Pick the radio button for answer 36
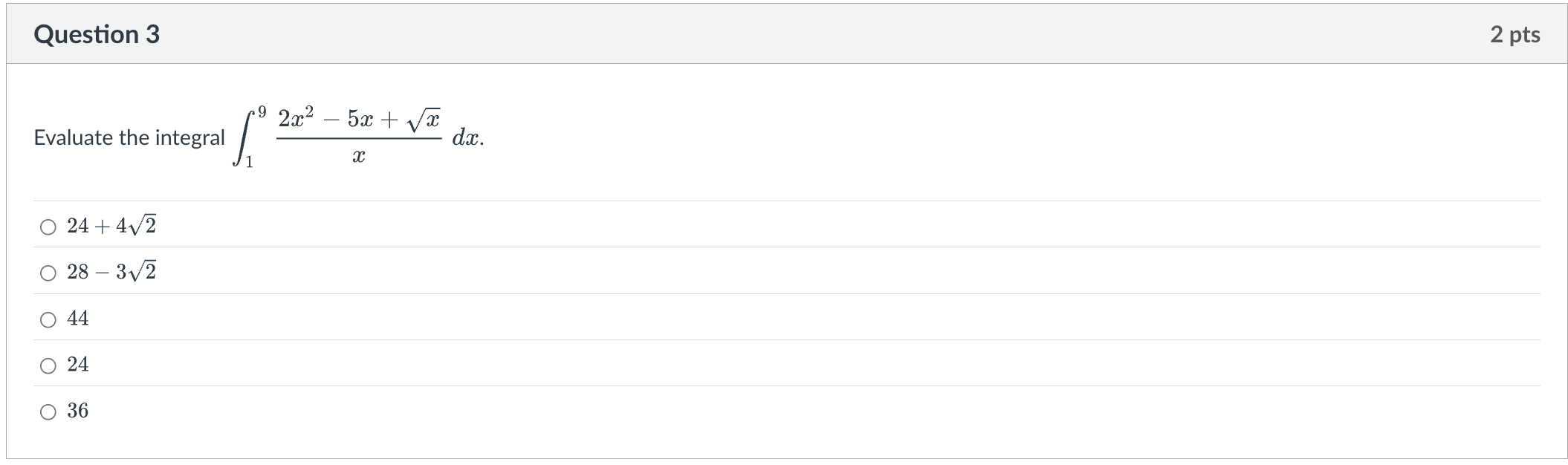This screenshot has width=1568, height=465. click(48, 412)
